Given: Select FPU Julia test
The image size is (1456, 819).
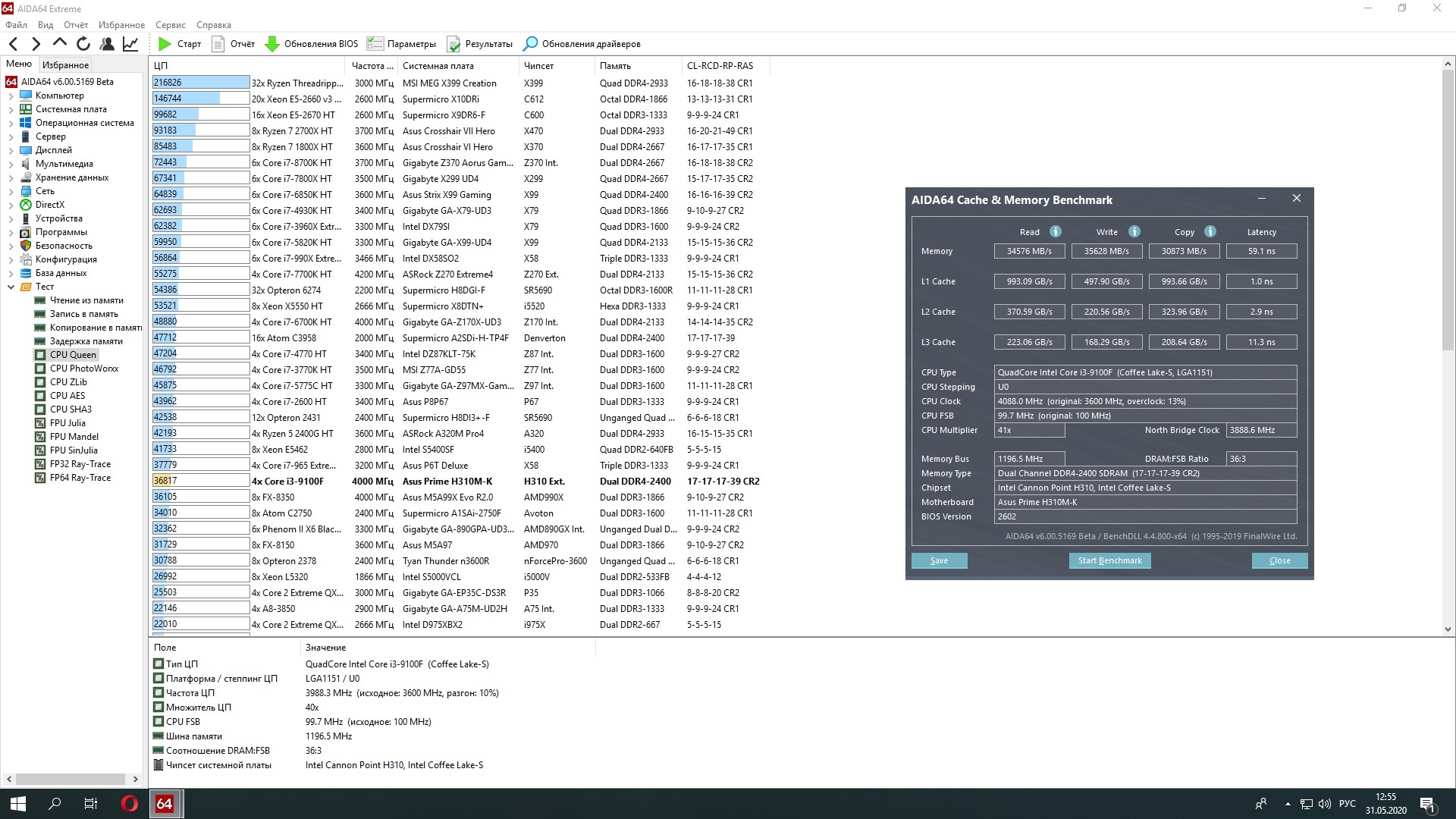Looking at the screenshot, I should tap(67, 423).
